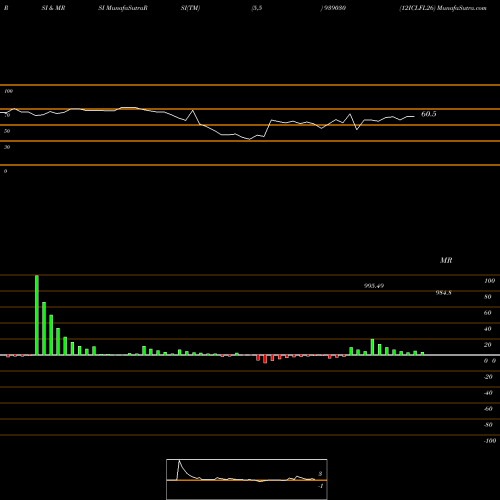Click the MR axis label -40
The image size is (500, 500).
point(488,393)
